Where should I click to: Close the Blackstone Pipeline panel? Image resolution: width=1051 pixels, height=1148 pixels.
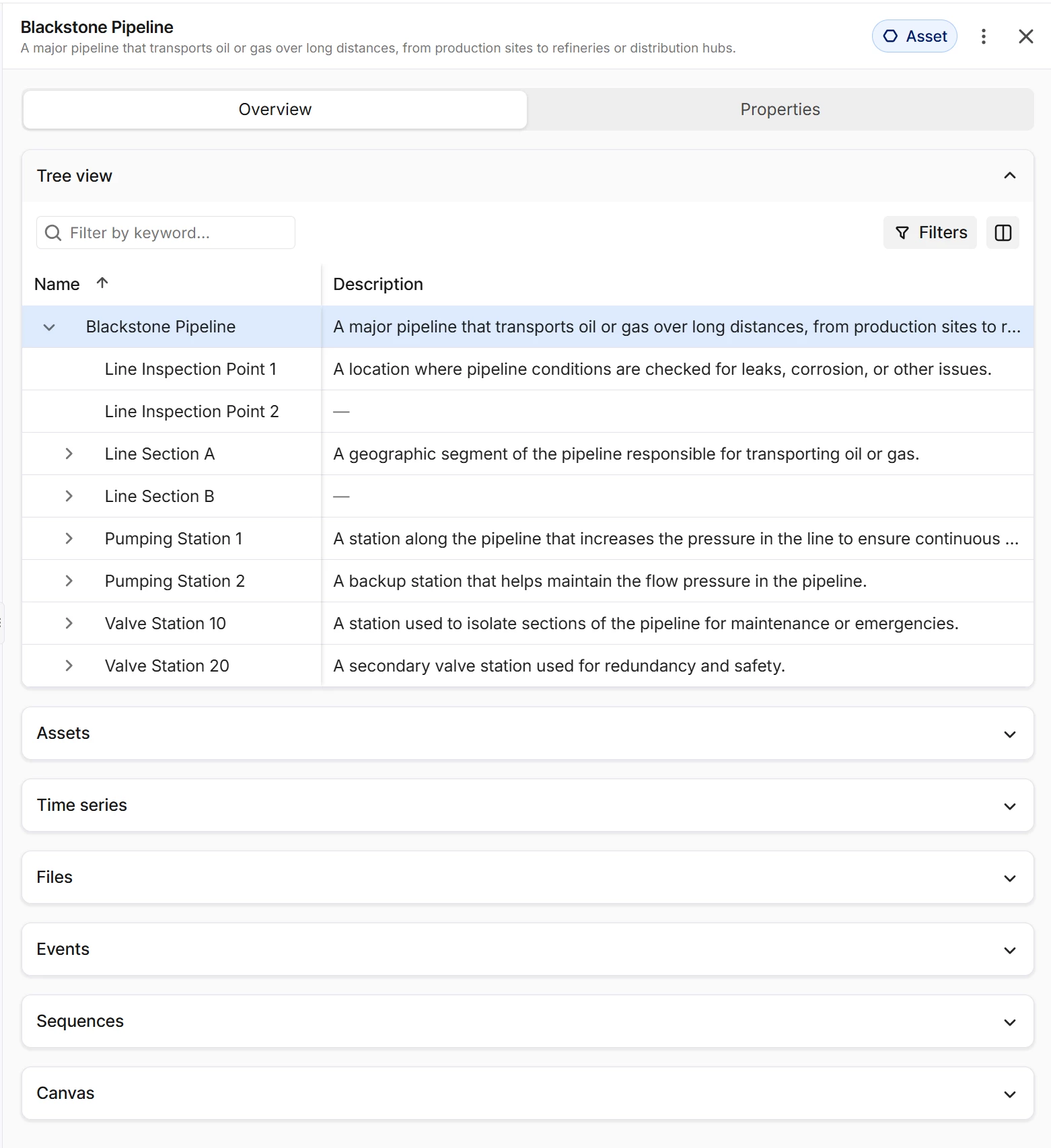point(1025,36)
